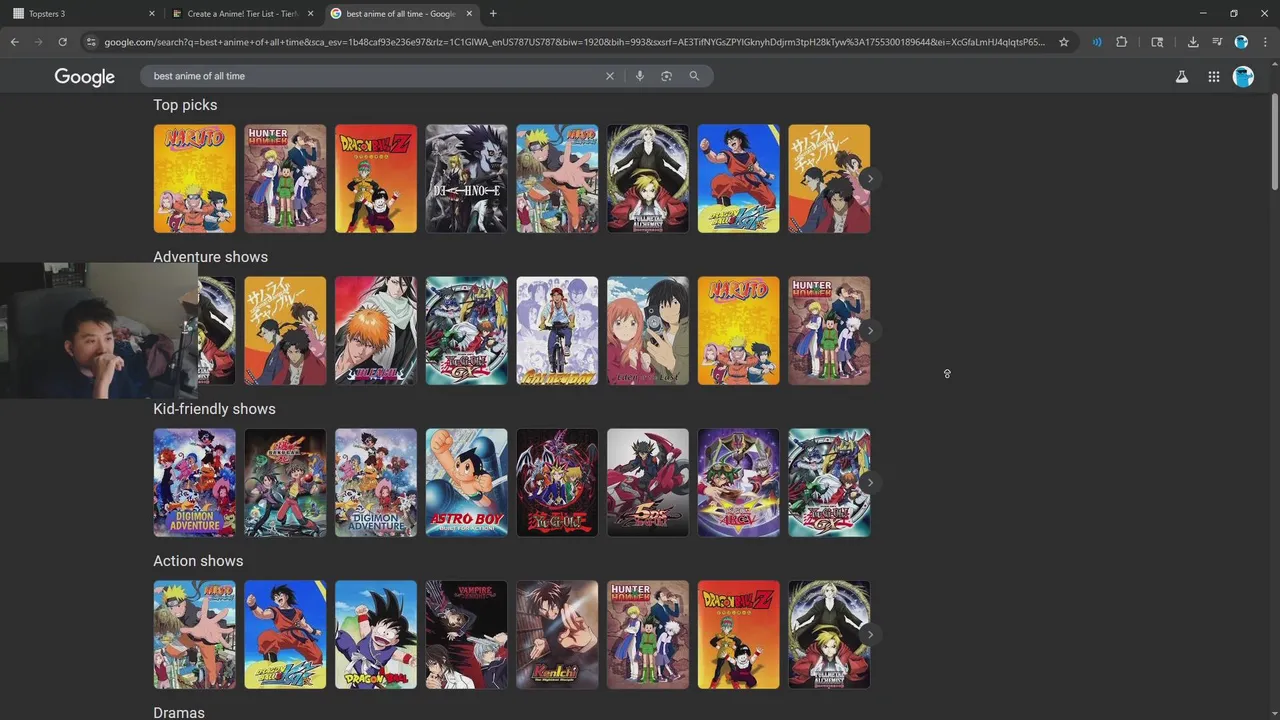
Task: Click the Chrome profile avatar in toolbar
Action: coord(1241,42)
